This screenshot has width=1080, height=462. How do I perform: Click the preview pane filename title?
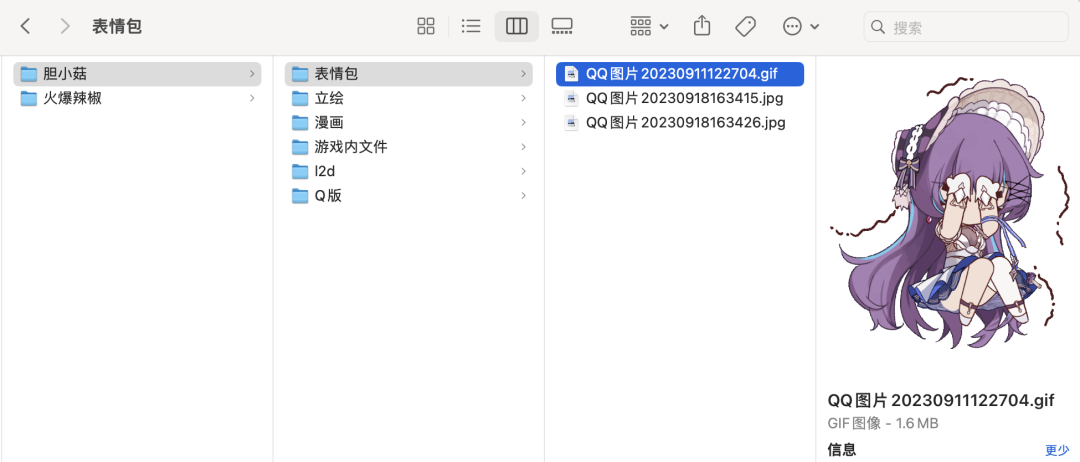click(x=941, y=401)
